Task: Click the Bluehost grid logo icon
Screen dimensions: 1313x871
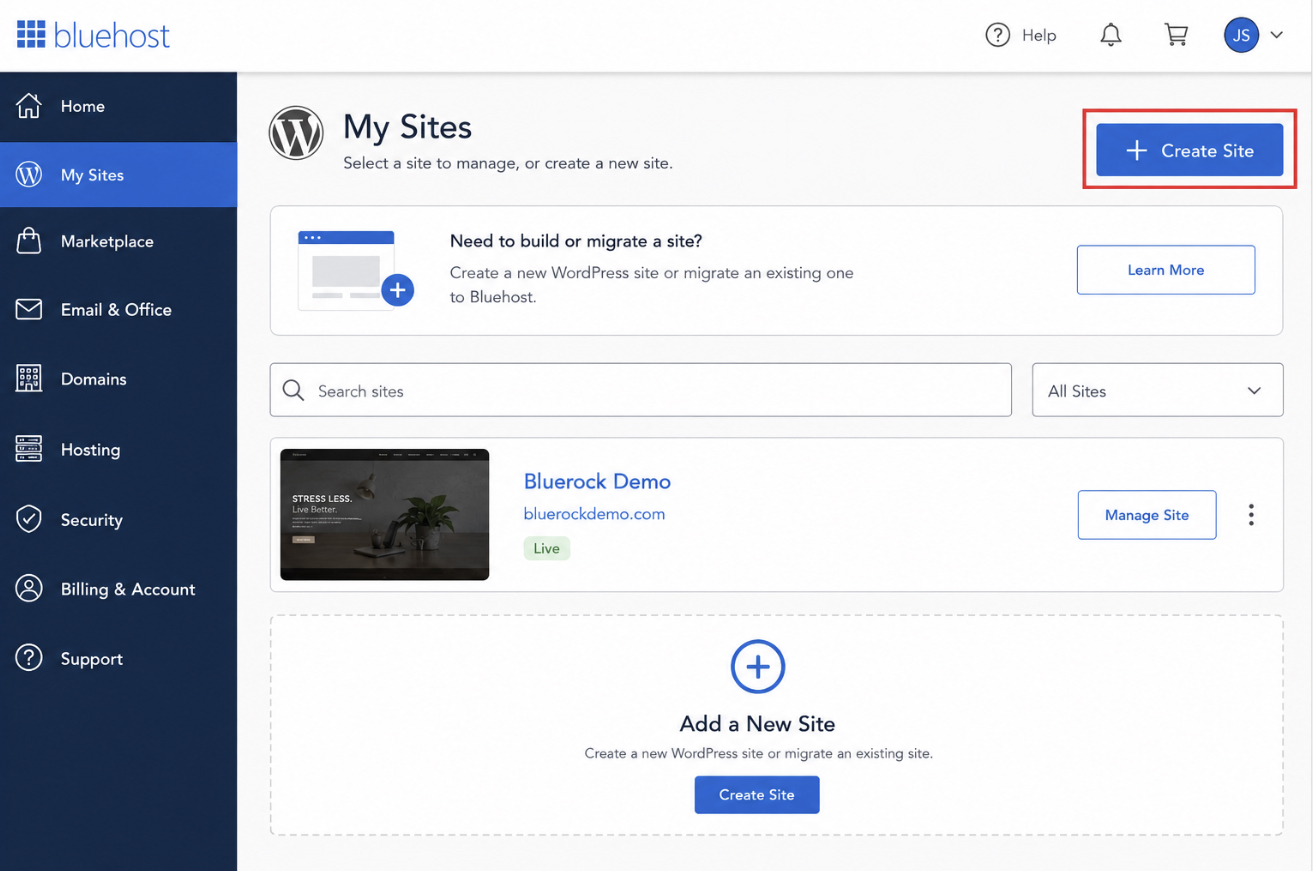Action: click(x=31, y=35)
